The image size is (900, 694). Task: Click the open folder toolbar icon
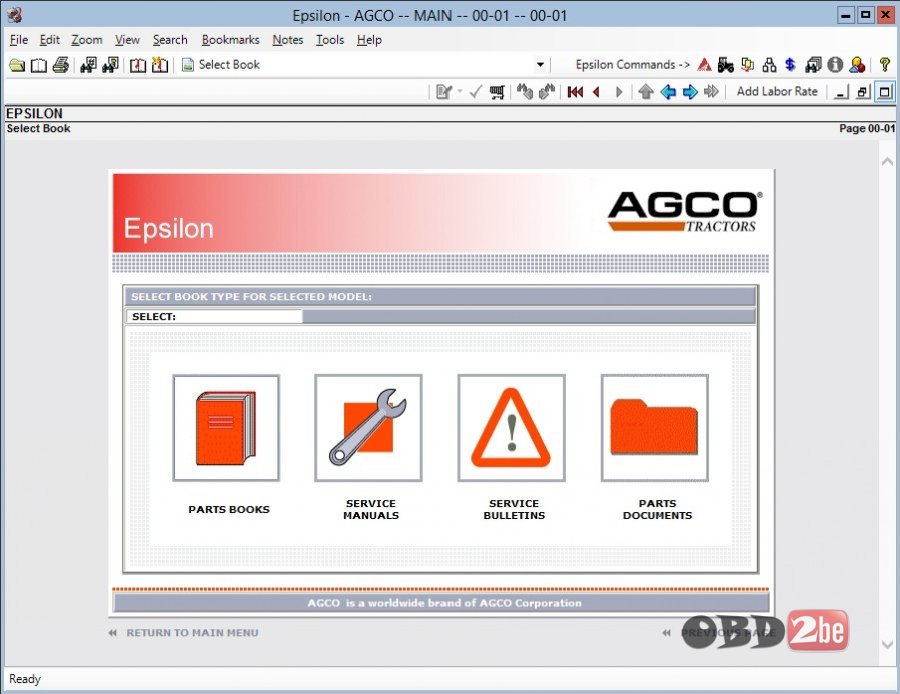click(17, 65)
